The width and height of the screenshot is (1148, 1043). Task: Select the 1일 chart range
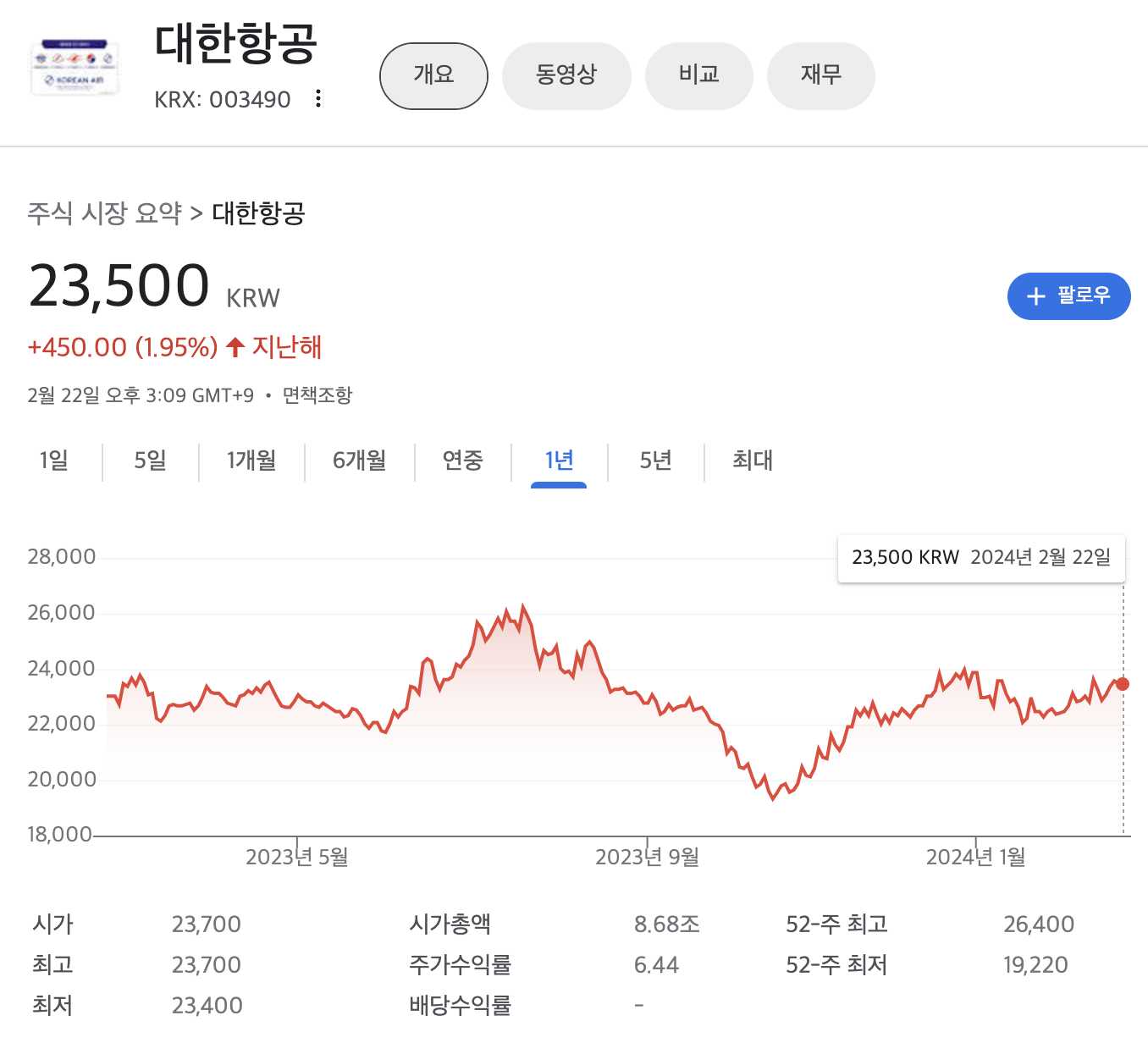[x=53, y=461]
